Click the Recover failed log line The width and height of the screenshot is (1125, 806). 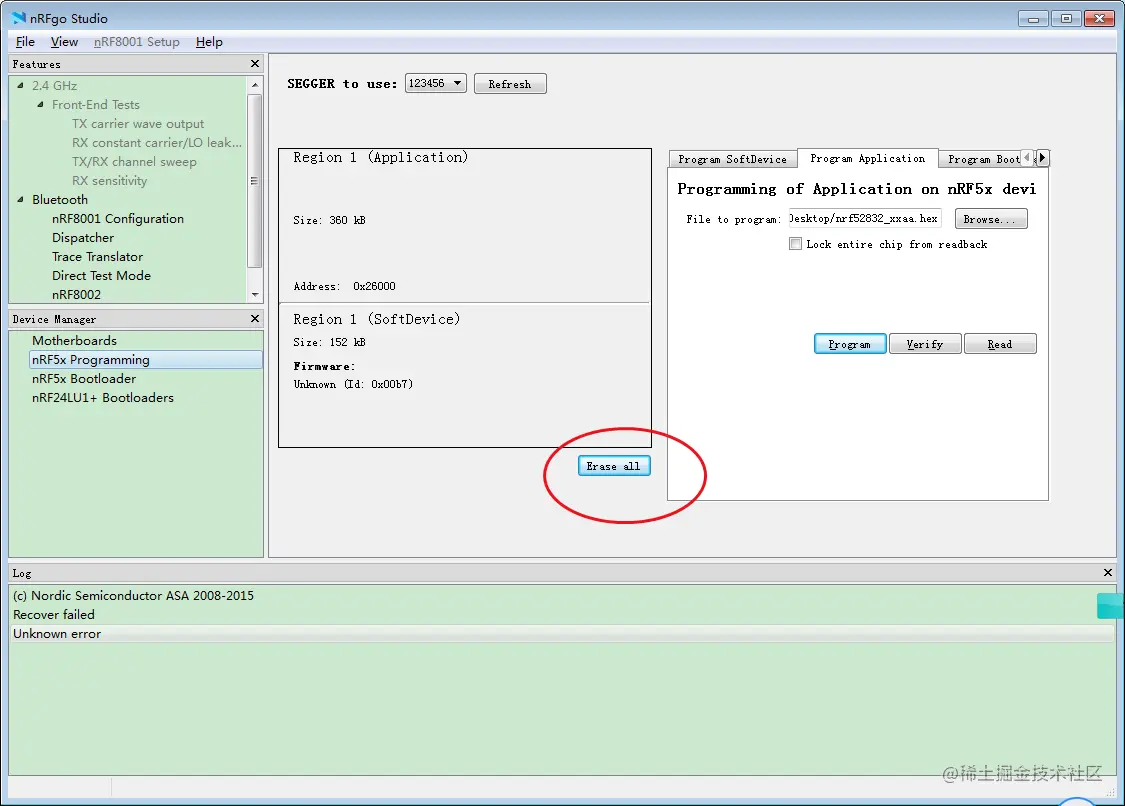pos(54,614)
